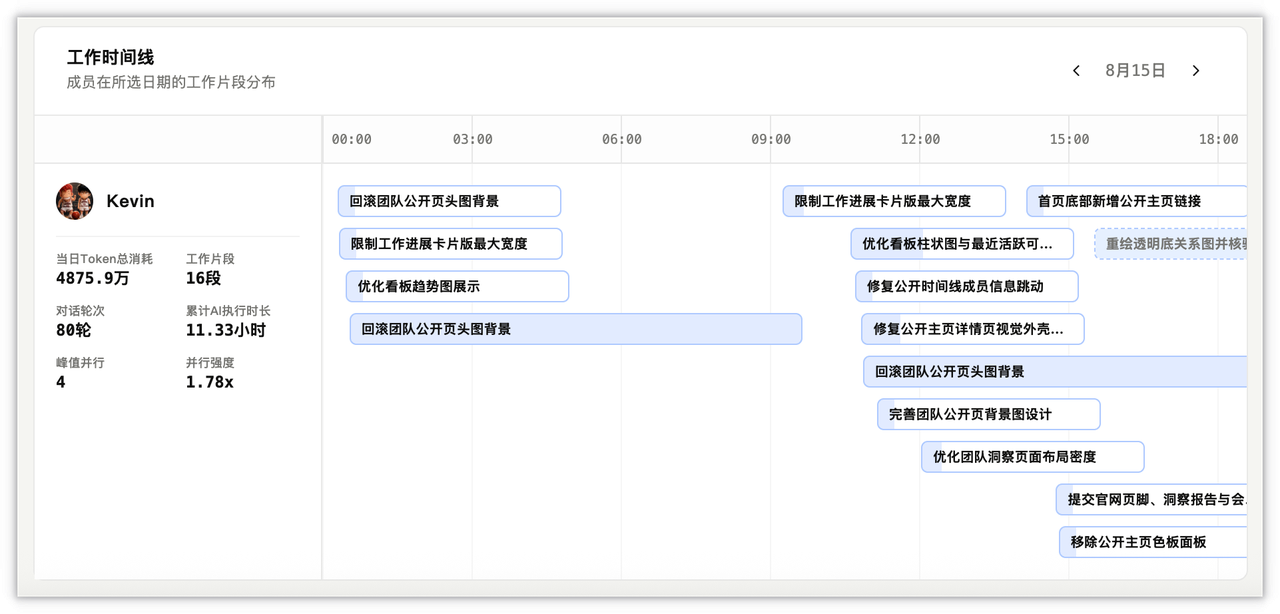Click the AI execution duration 11.33小时

click(226, 330)
